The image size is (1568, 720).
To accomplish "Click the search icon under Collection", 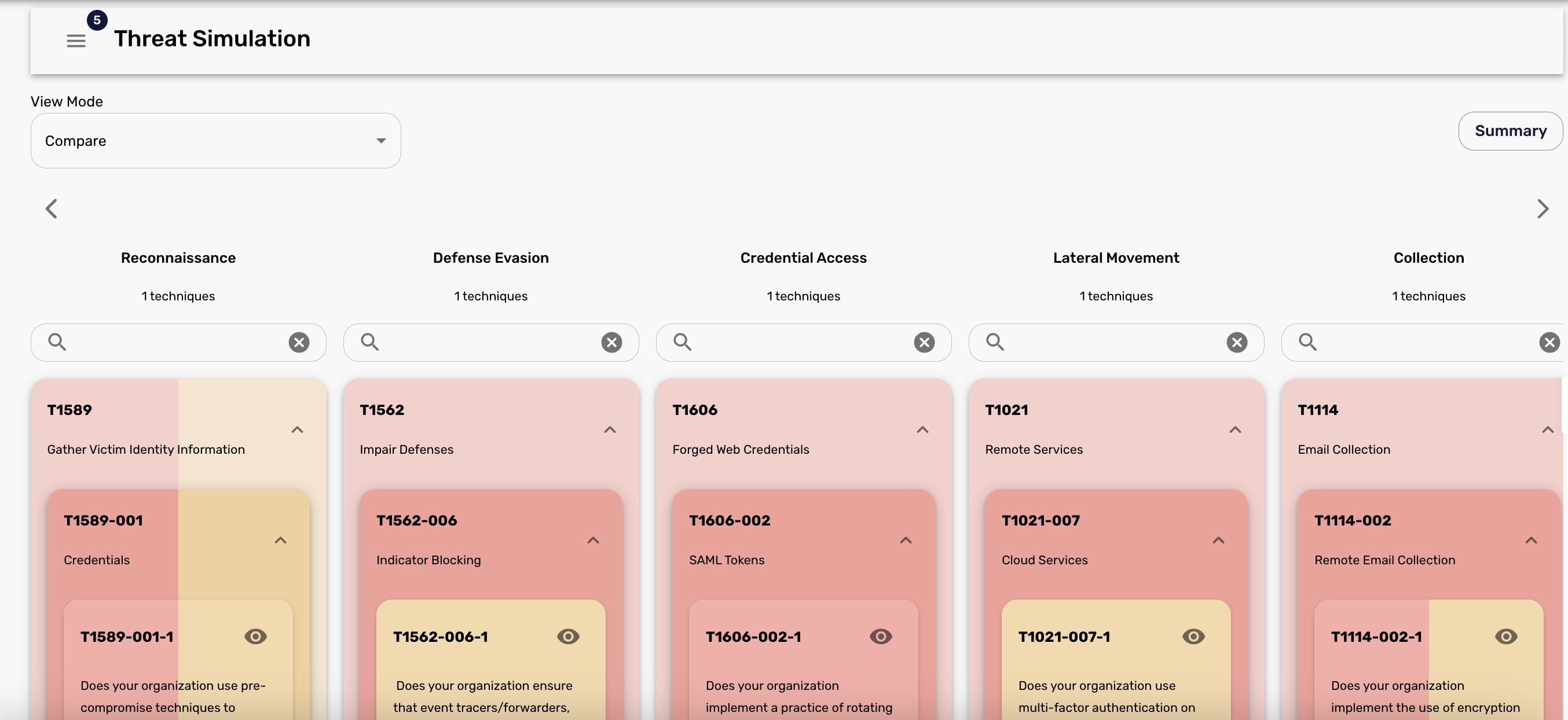I will 1307,342.
